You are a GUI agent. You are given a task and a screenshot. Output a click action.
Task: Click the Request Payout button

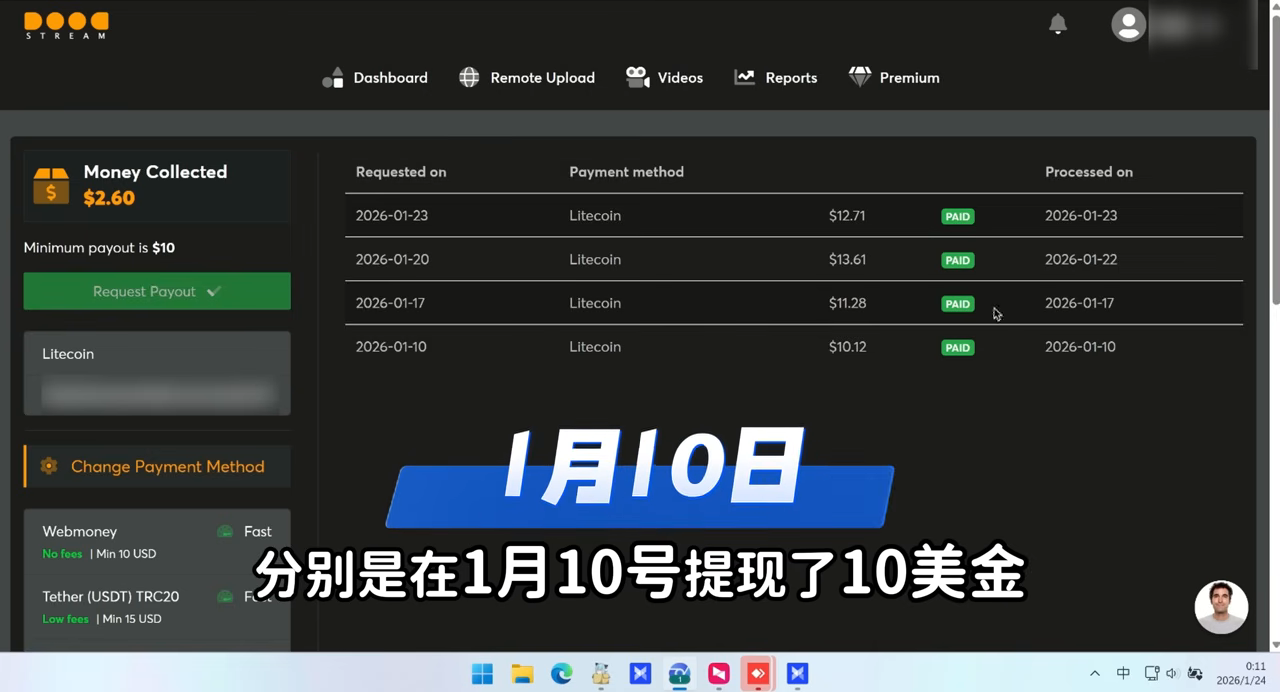pos(157,291)
